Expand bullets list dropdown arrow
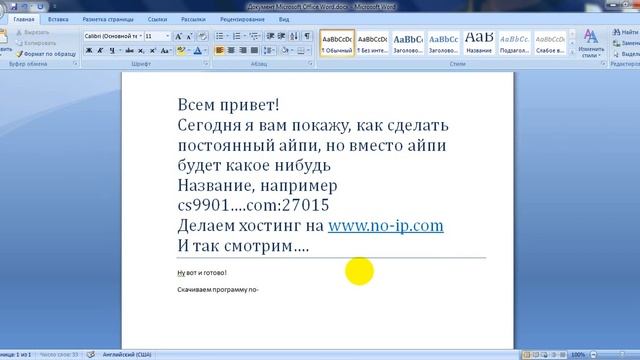This screenshot has height=360, width=640. coord(227,36)
